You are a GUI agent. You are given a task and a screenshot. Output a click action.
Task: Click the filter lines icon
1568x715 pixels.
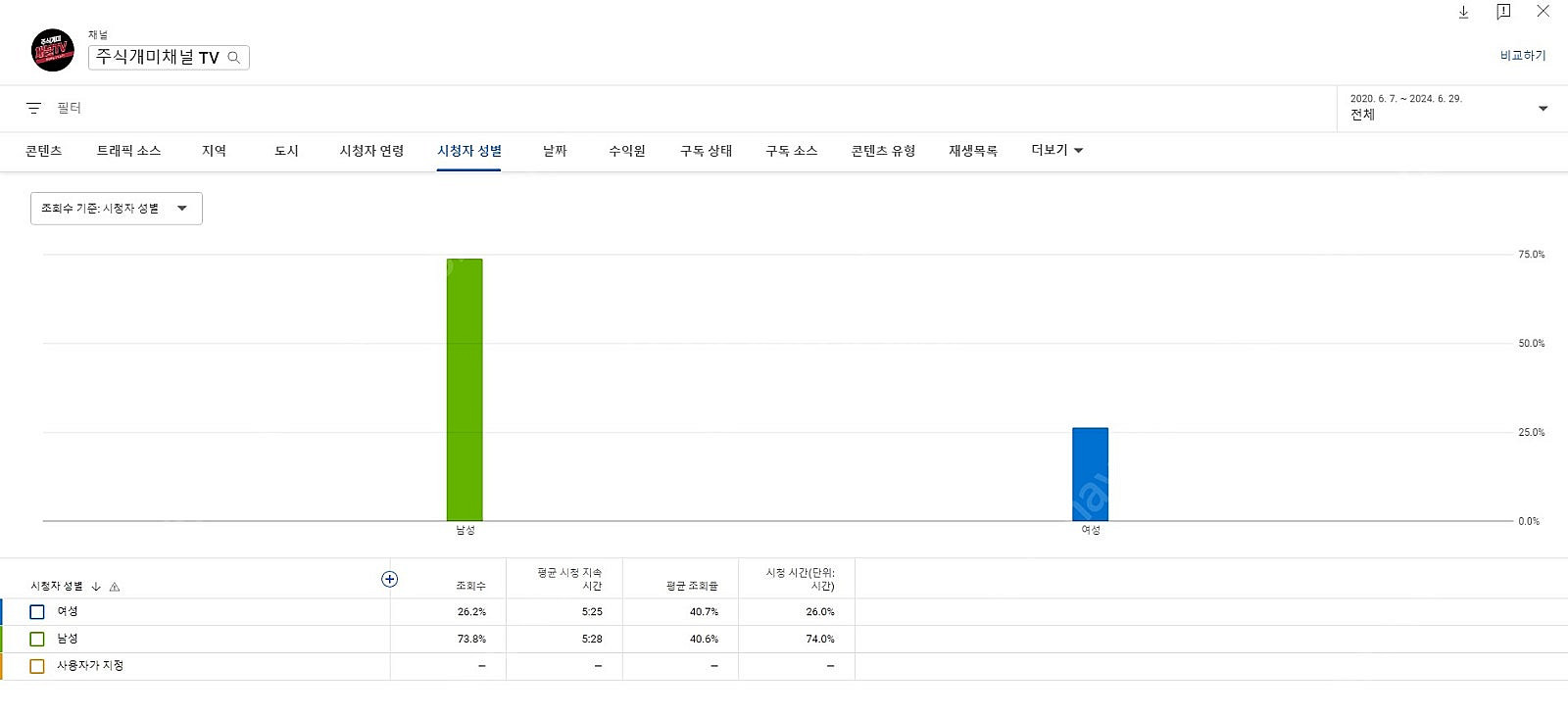pyautogui.click(x=33, y=108)
